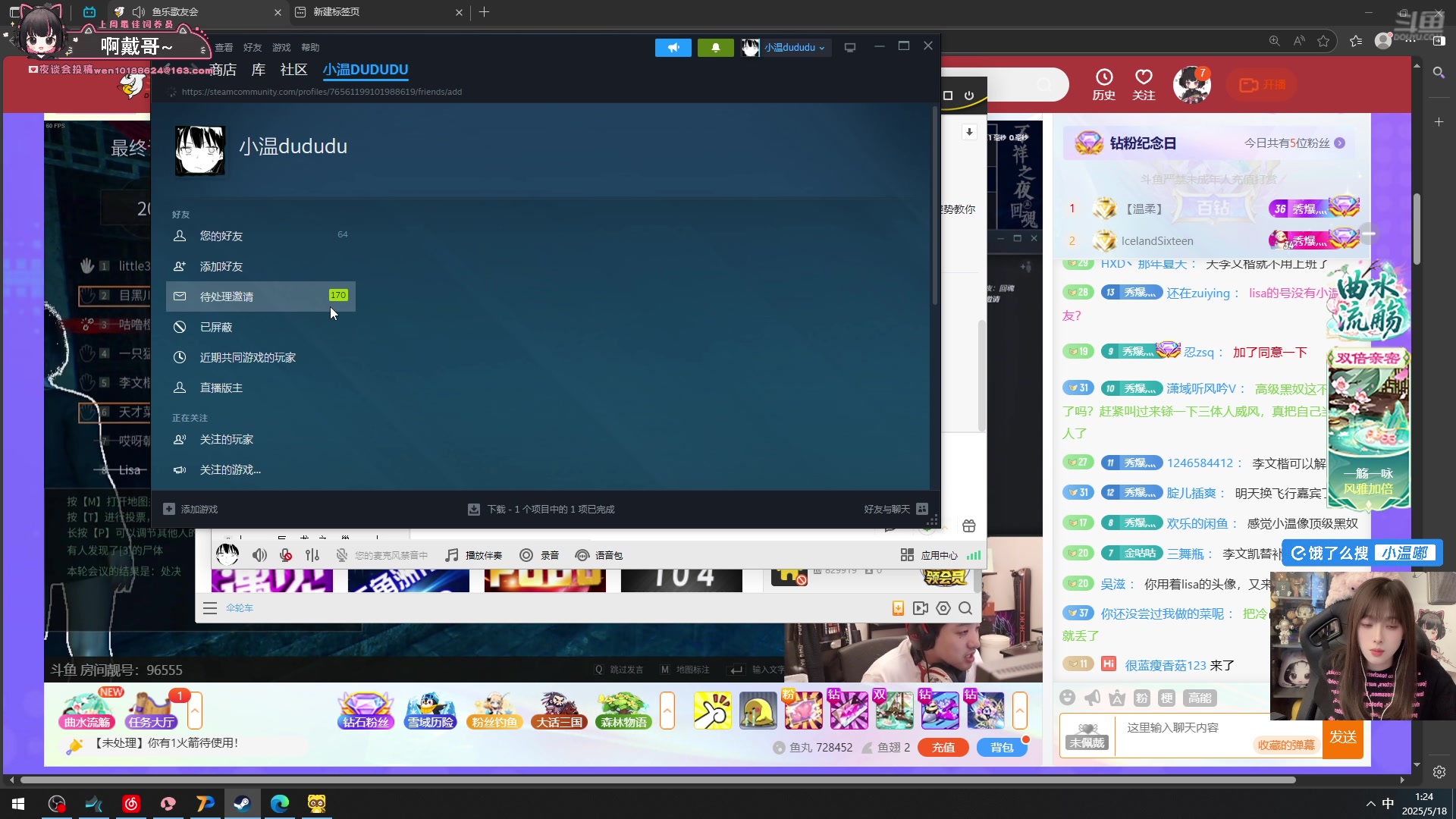Click the Douyu user avatar with badge 7
The height and width of the screenshot is (819, 1456).
[x=1192, y=84]
